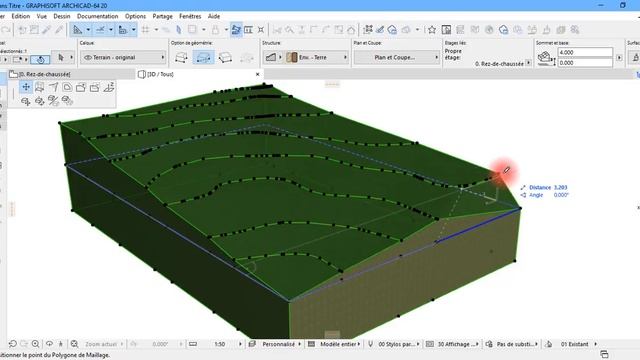Click the star favorites icon
This screenshot has width=640, height=360.
[x=432, y=30]
